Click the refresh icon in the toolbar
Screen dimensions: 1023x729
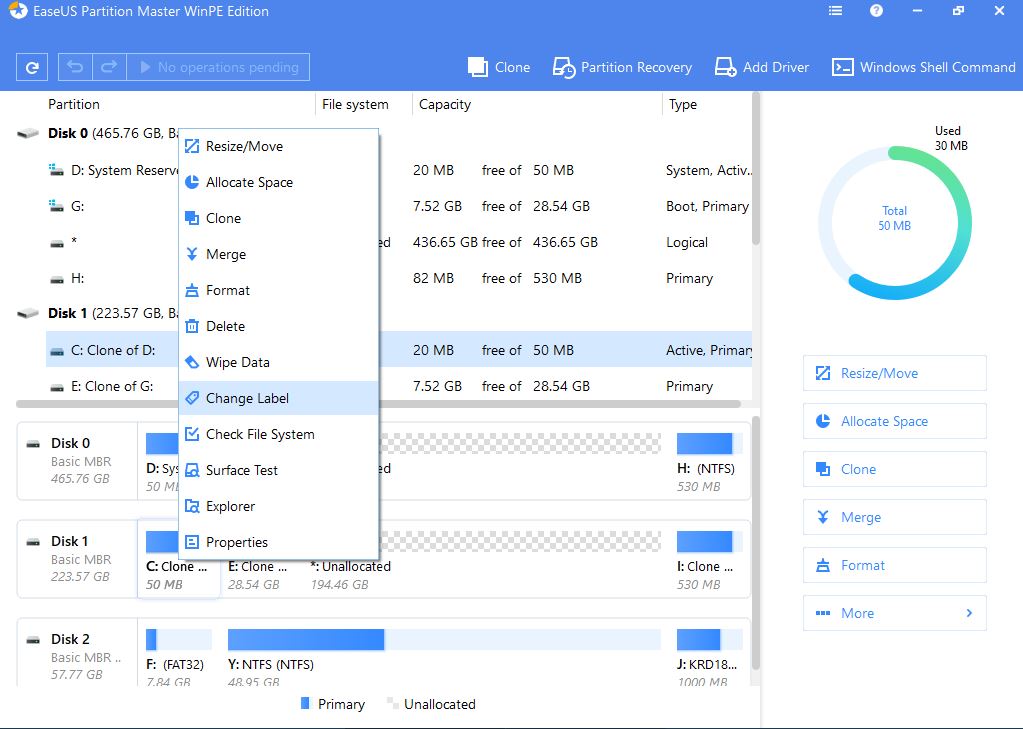pyautogui.click(x=32, y=68)
